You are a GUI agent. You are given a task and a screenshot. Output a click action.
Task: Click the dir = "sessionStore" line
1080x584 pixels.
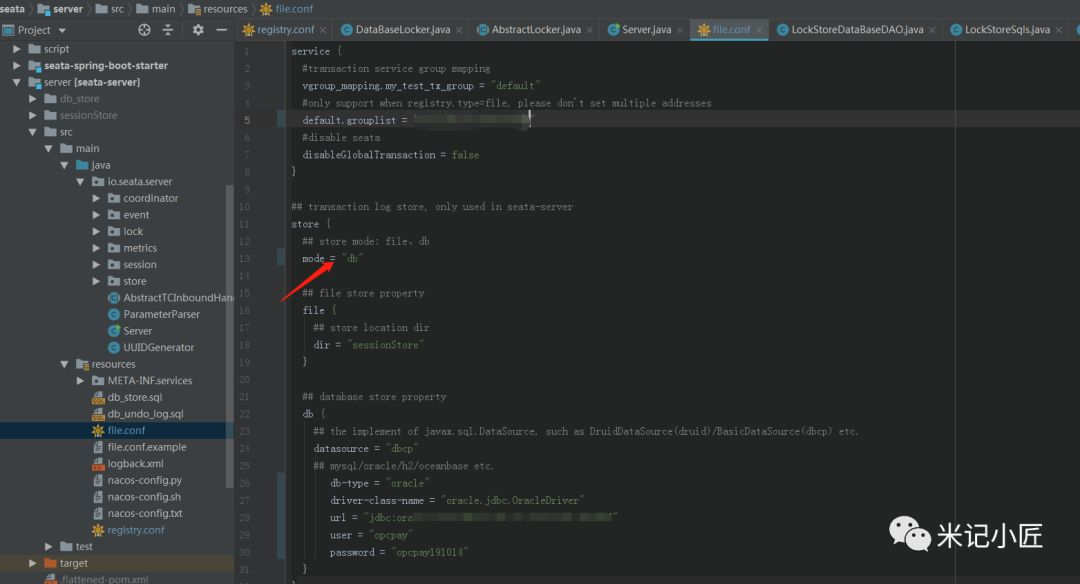point(368,345)
